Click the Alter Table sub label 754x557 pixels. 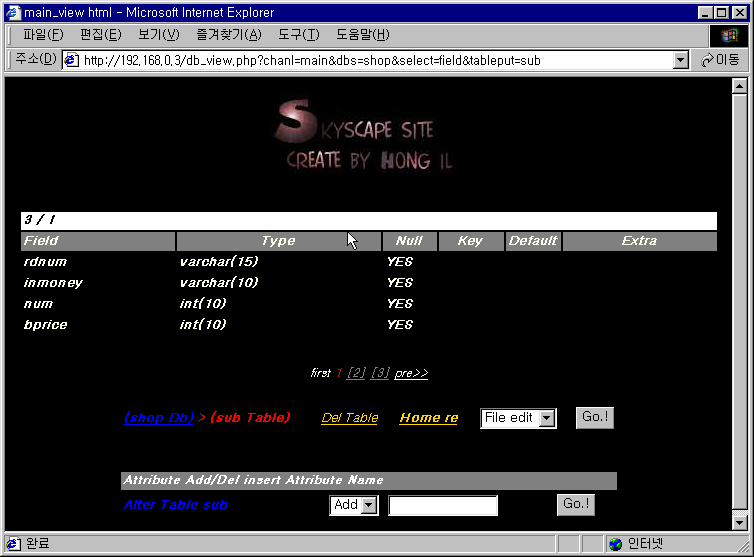pyautogui.click(x=176, y=505)
